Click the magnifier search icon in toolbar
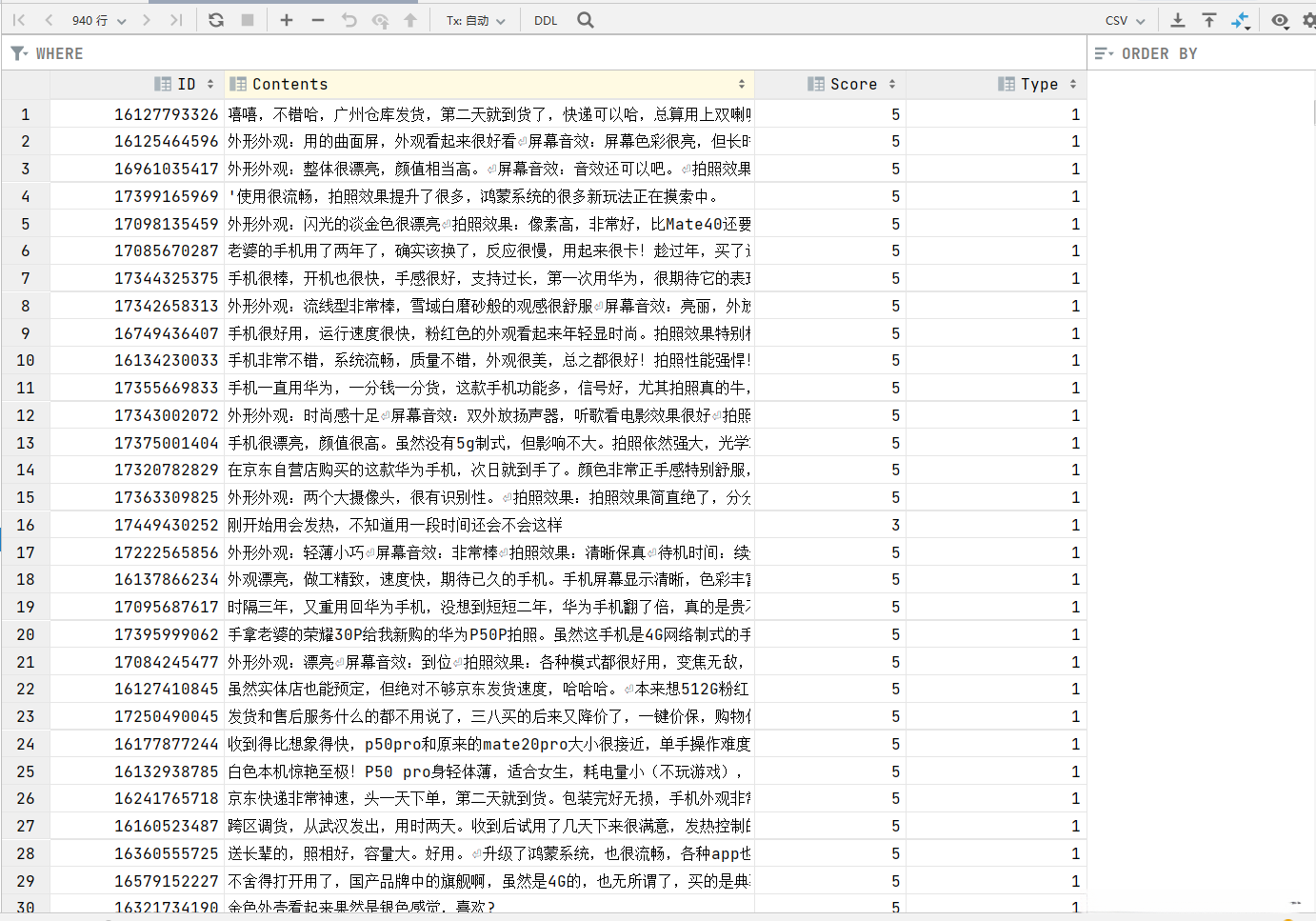 586,20
